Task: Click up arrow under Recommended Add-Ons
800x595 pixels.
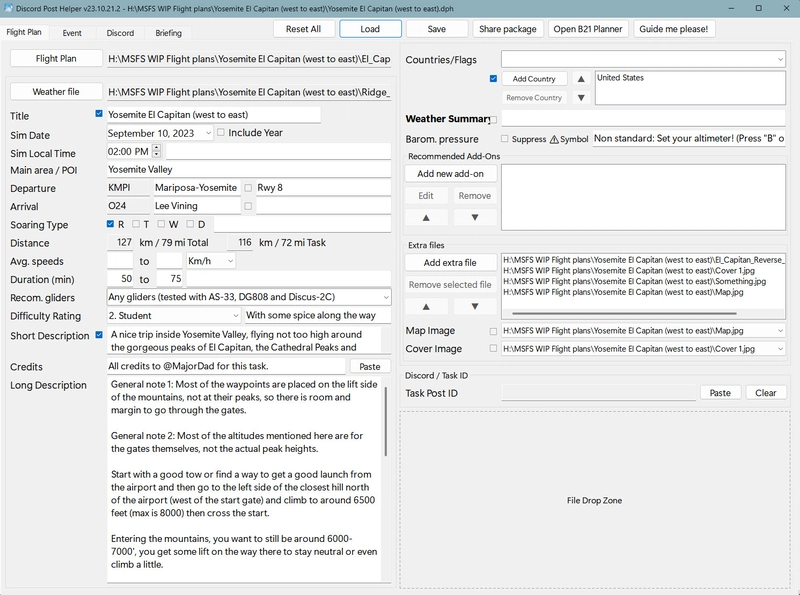Action: (x=426, y=217)
